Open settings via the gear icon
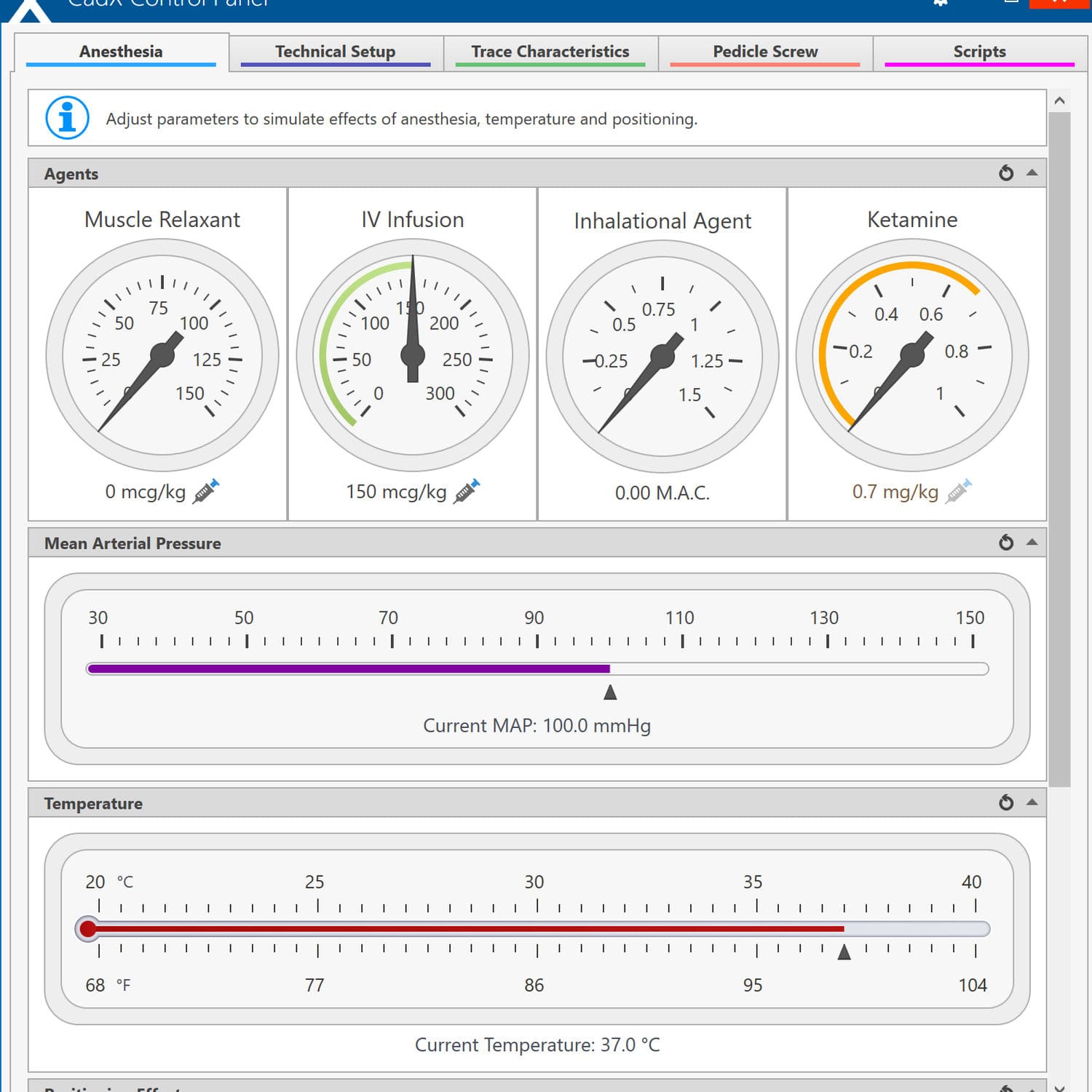The image size is (1092, 1092). (940, 4)
